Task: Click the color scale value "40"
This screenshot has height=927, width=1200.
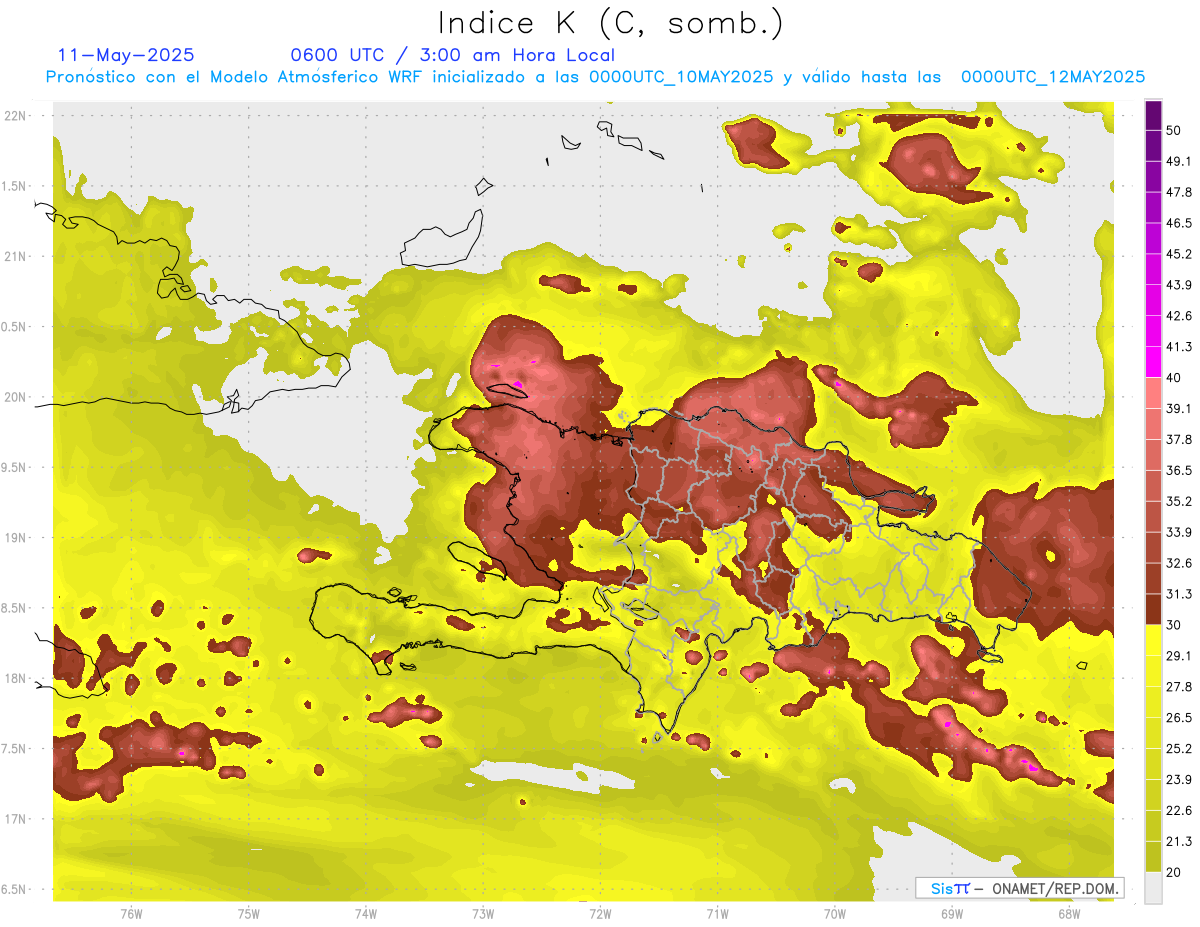Action: tap(1175, 378)
